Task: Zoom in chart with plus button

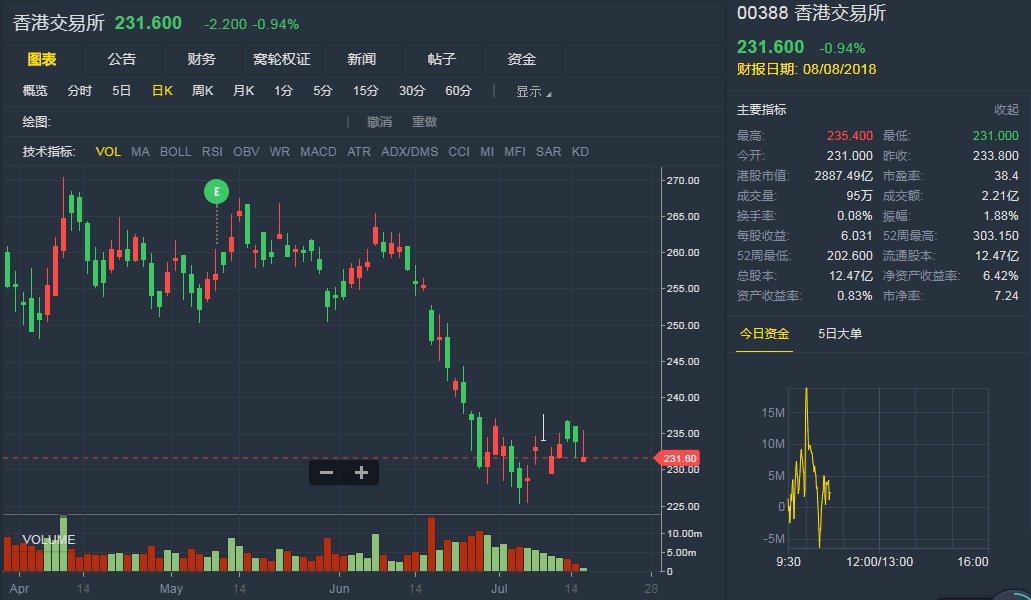Action: point(361,473)
